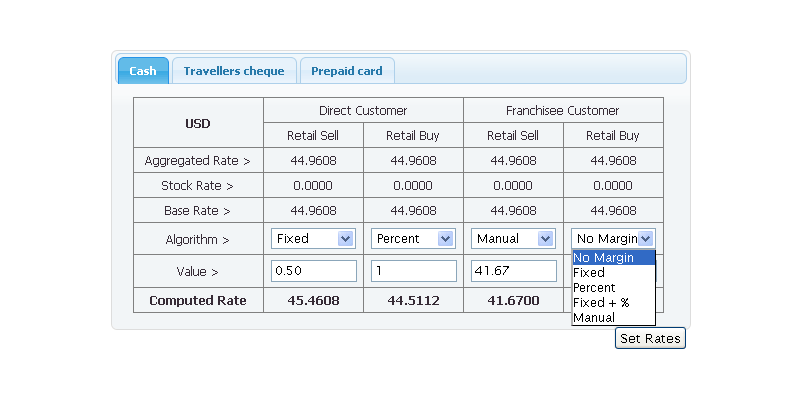Collapse the No Margin algorithm dropdown

click(x=613, y=239)
